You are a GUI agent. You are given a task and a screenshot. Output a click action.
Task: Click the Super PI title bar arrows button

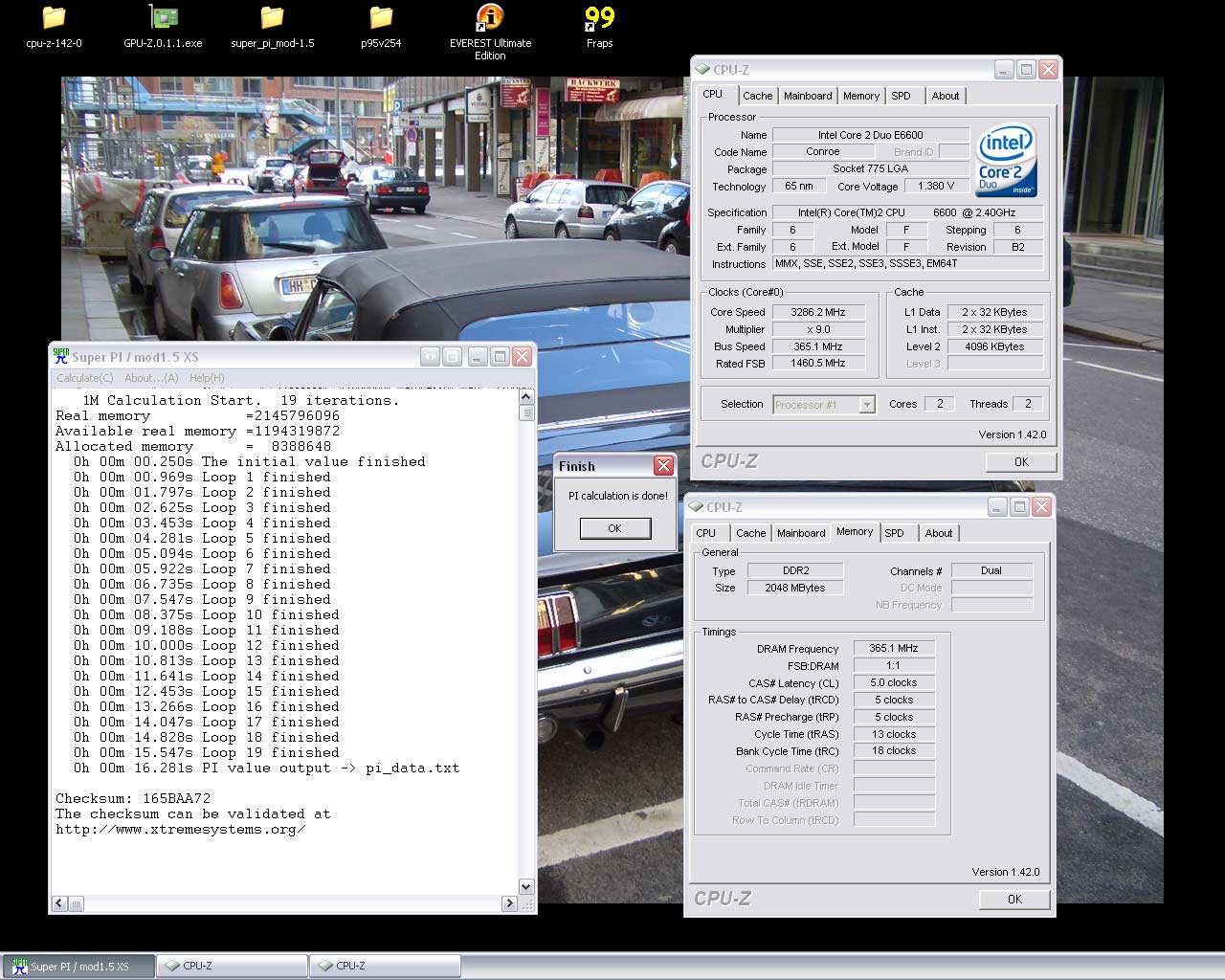coord(431,356)
